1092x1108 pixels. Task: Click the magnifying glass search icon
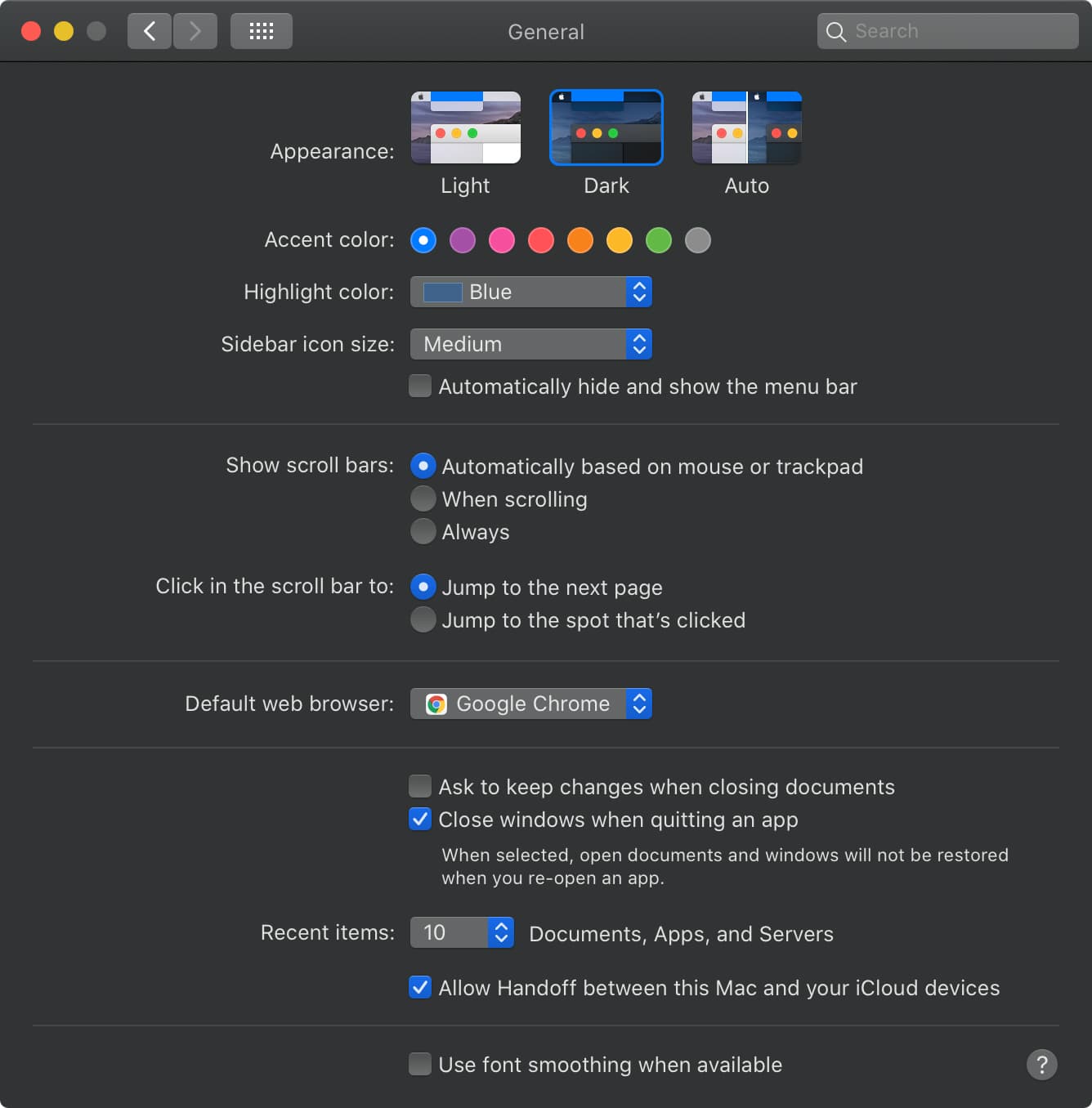pos(835,32)
